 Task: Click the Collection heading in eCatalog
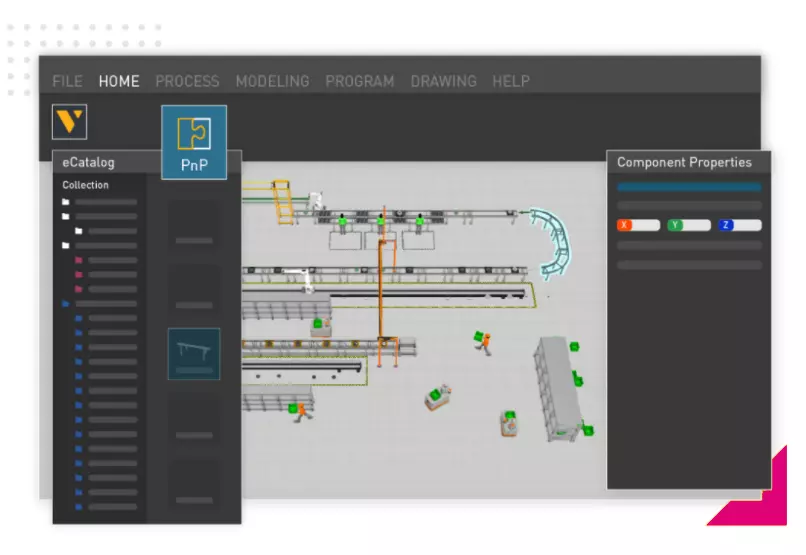click(x=85, y=185)
